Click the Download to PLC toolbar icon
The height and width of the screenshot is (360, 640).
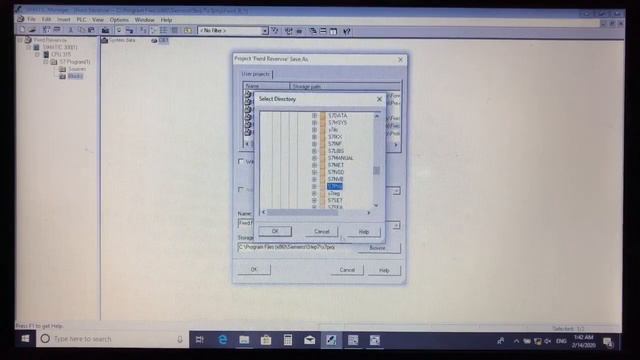[105, 30]
